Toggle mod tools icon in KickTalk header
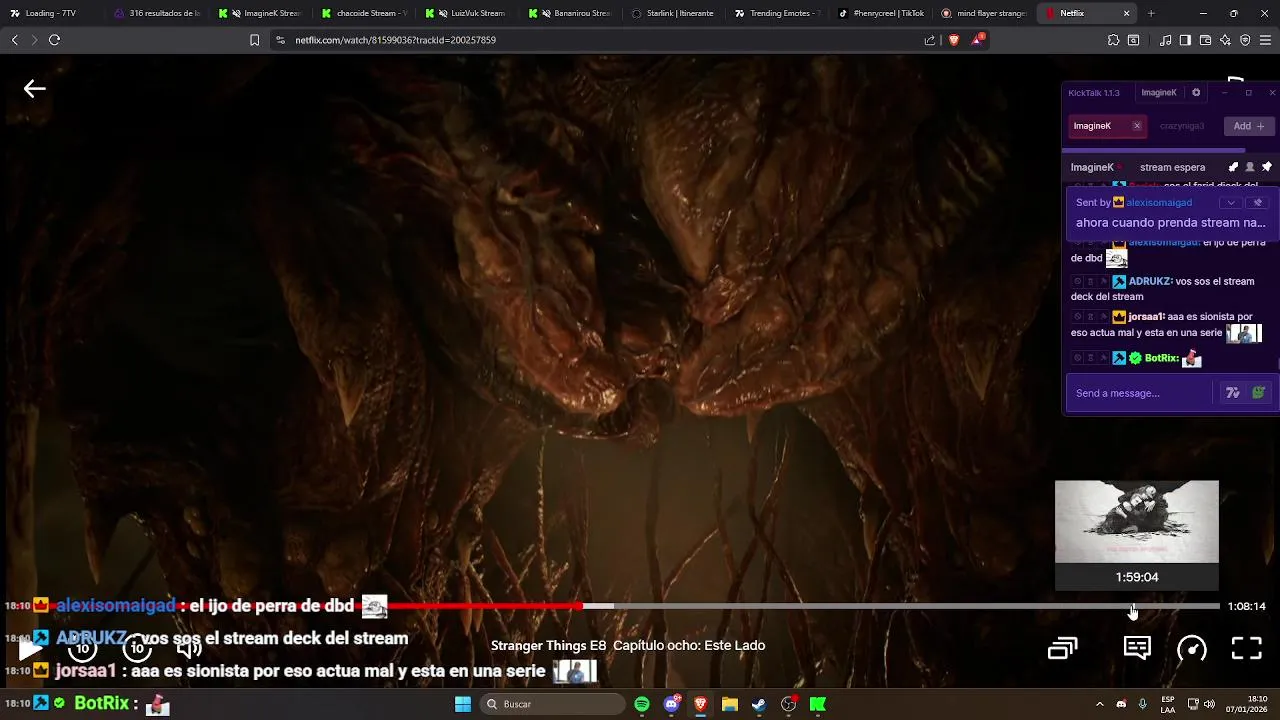The width and height of the screenshot is (1280, 720). [x=1233, y=167]
